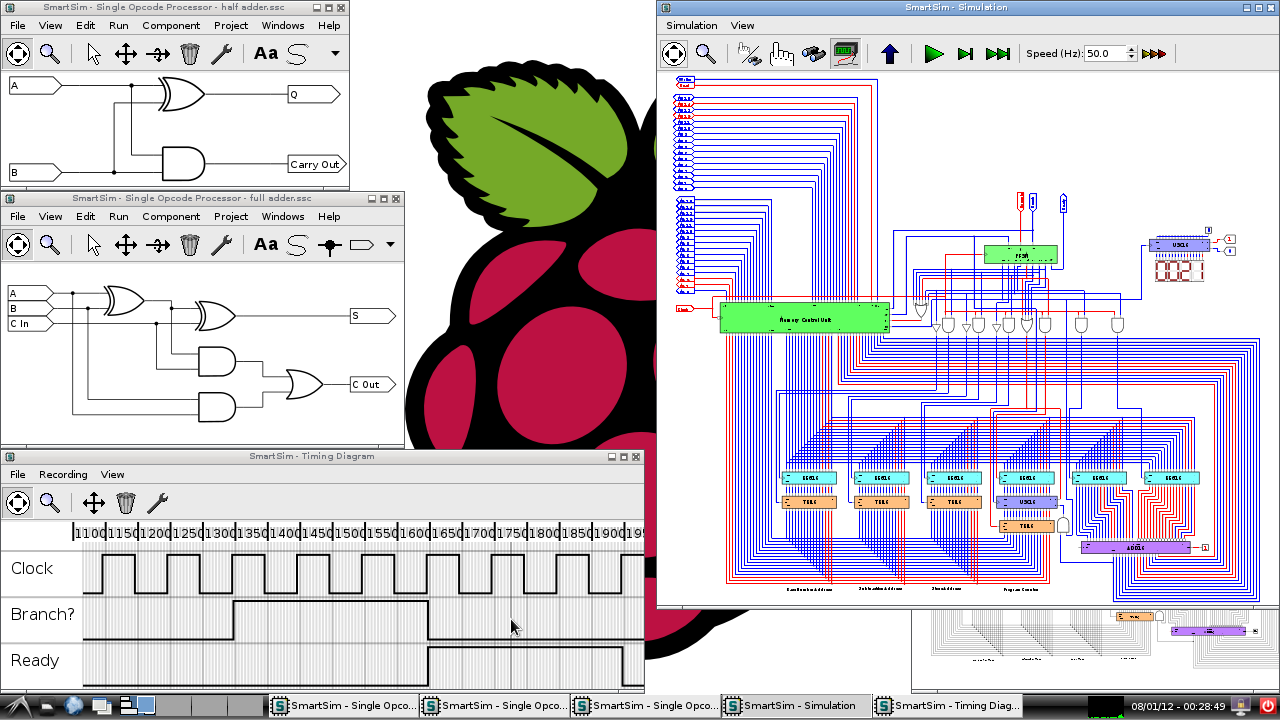The image size is (1280, 720).
Task: Click the double-arrow skip forward button
Action: click(998, 53)
